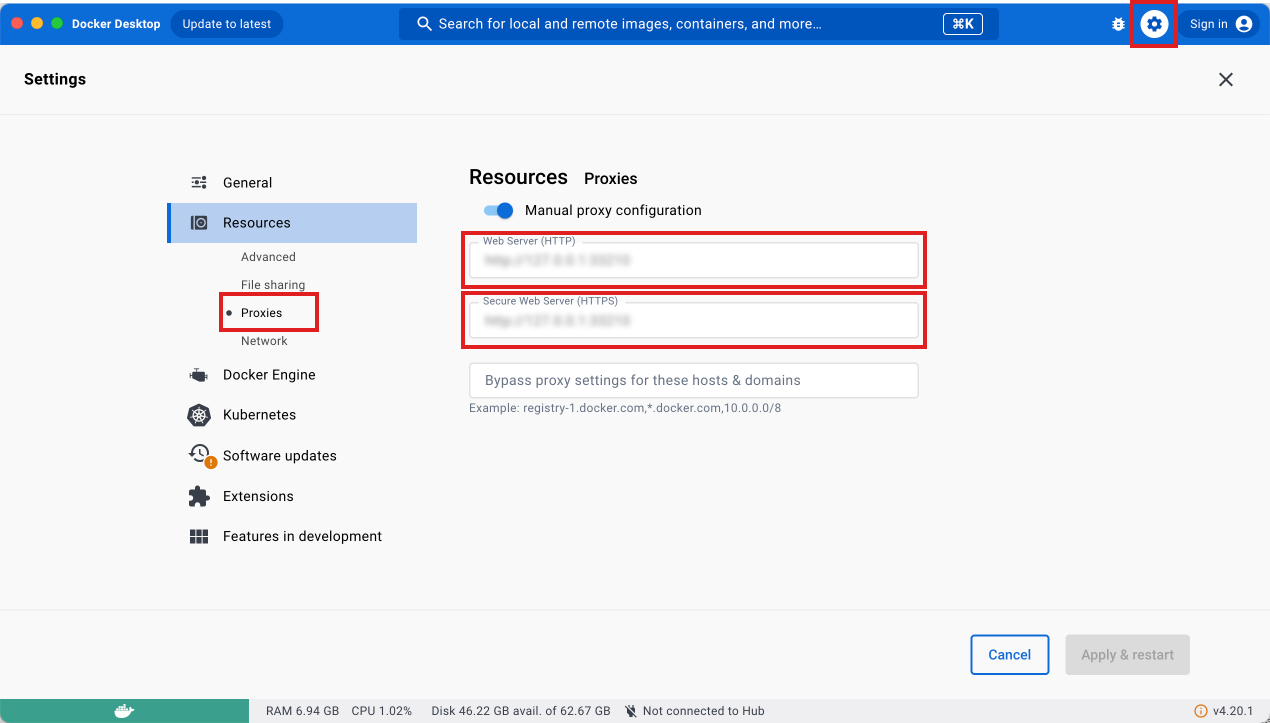Click the Disk 46.22 GB avail. status entry
This screenshot has height=723, width=1270.
tap(520, 711)
